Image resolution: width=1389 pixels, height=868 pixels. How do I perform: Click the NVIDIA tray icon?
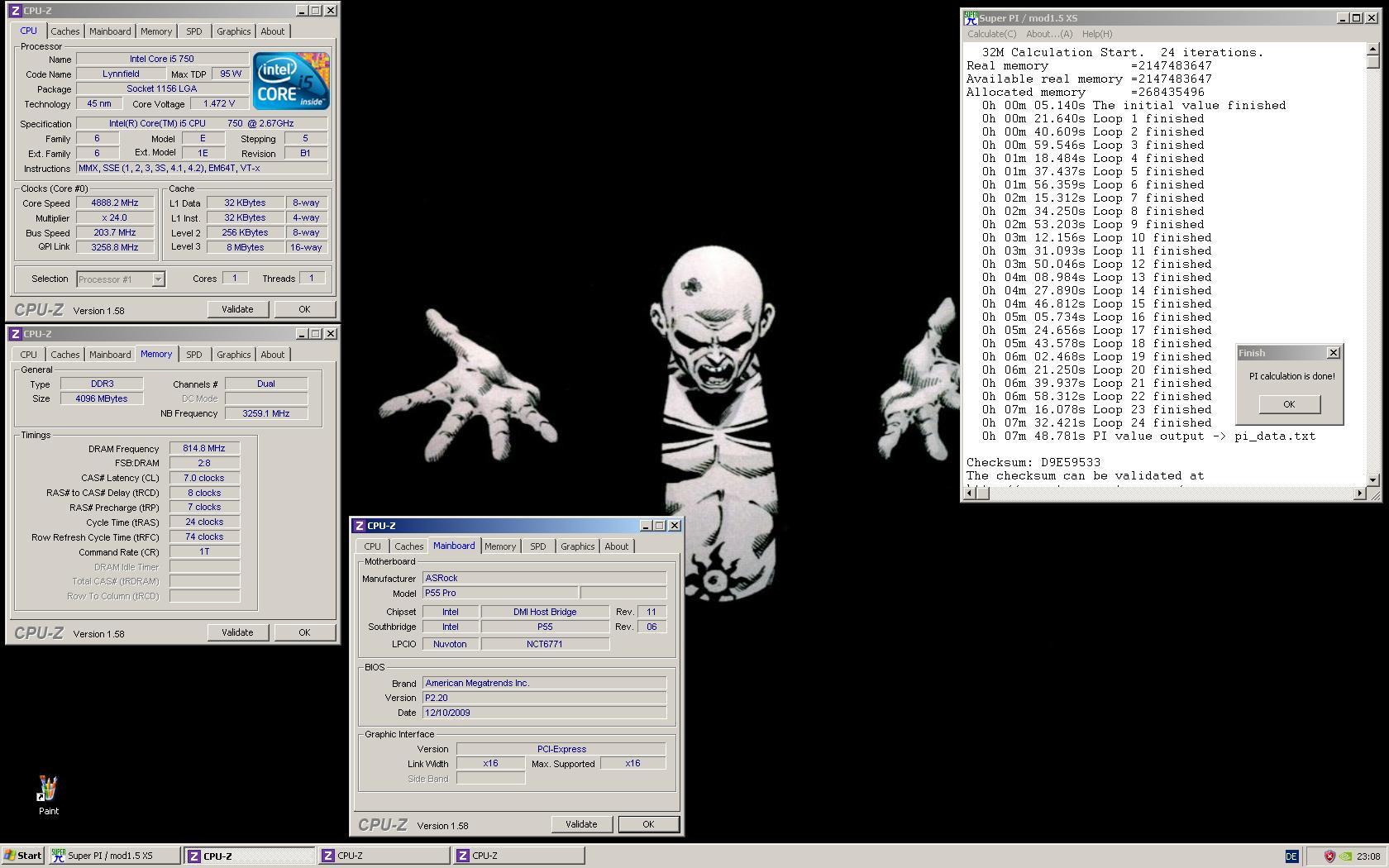coord(1347,856)
